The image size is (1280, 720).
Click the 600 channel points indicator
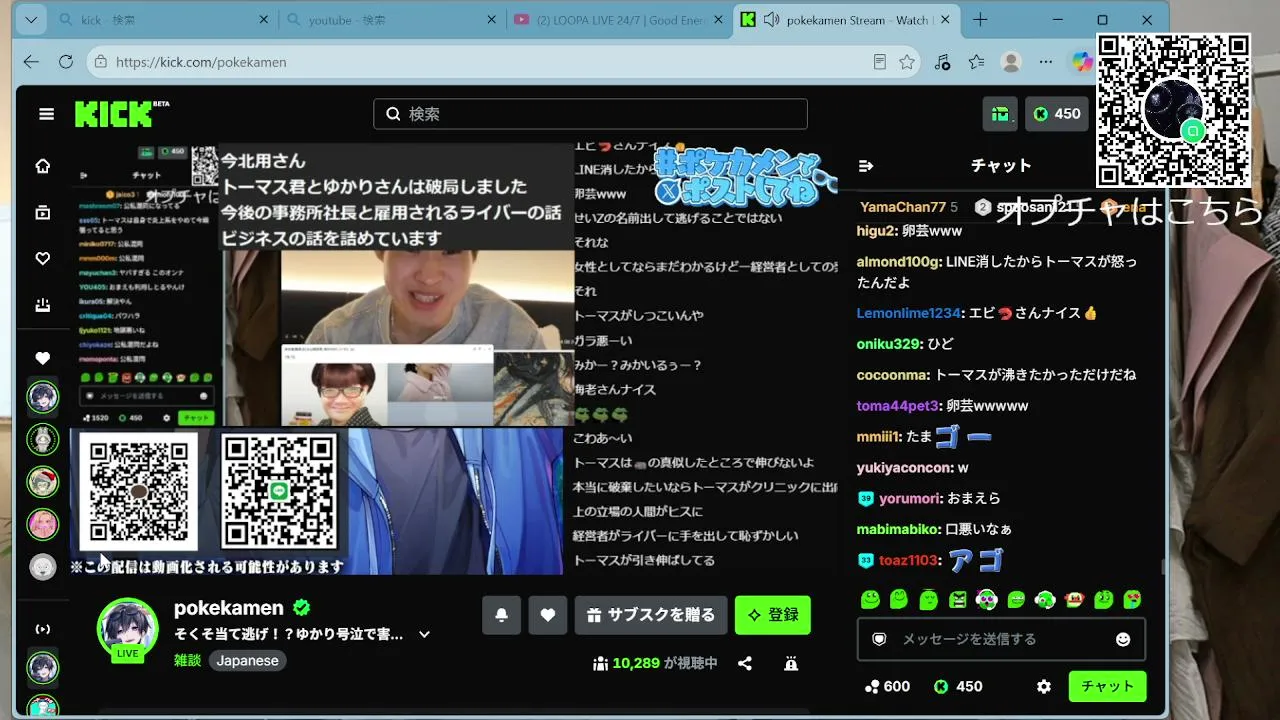pyautogui.click(x=887, y=687)
